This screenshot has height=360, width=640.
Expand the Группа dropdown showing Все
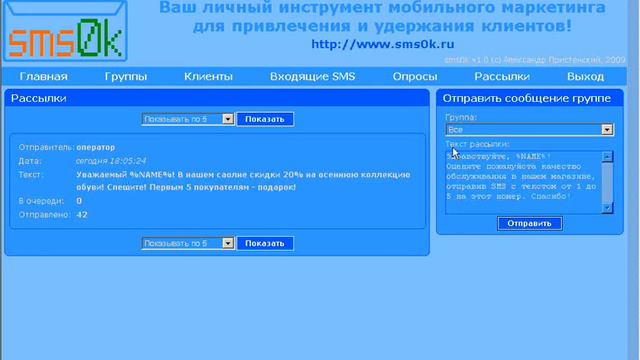pos(529,130)
